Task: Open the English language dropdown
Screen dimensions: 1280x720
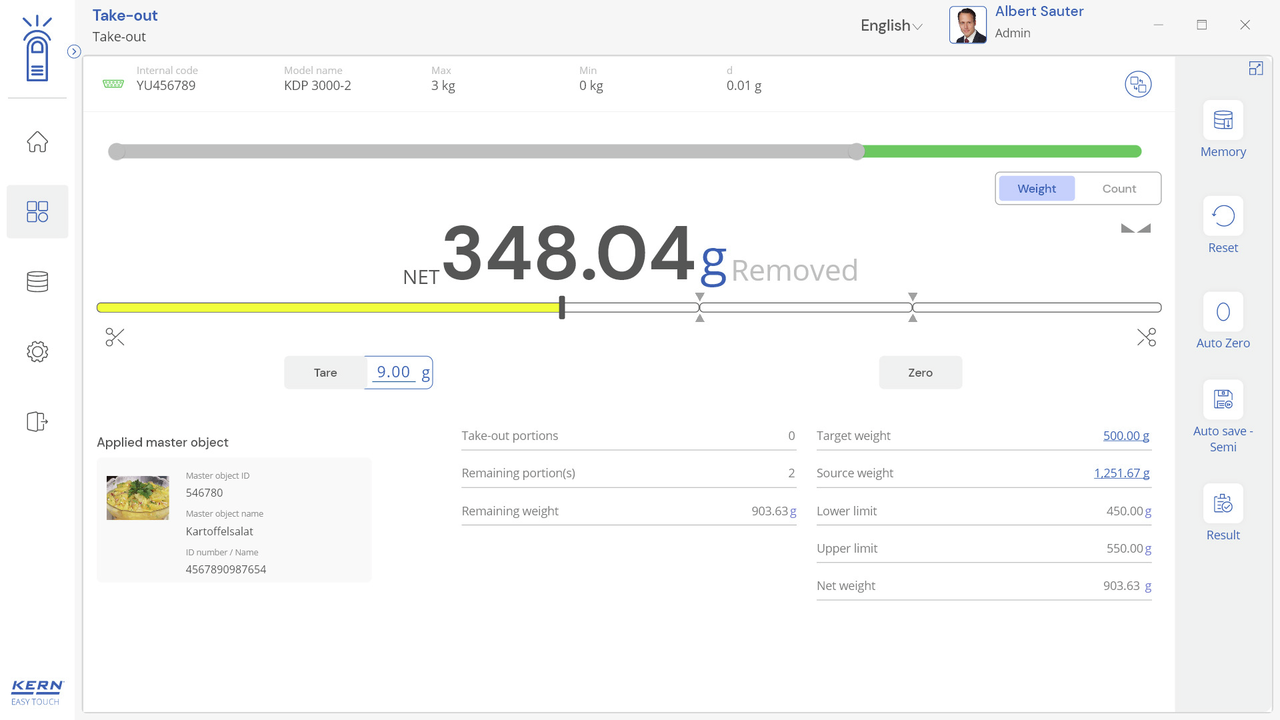Action: [x=891, y=26]
